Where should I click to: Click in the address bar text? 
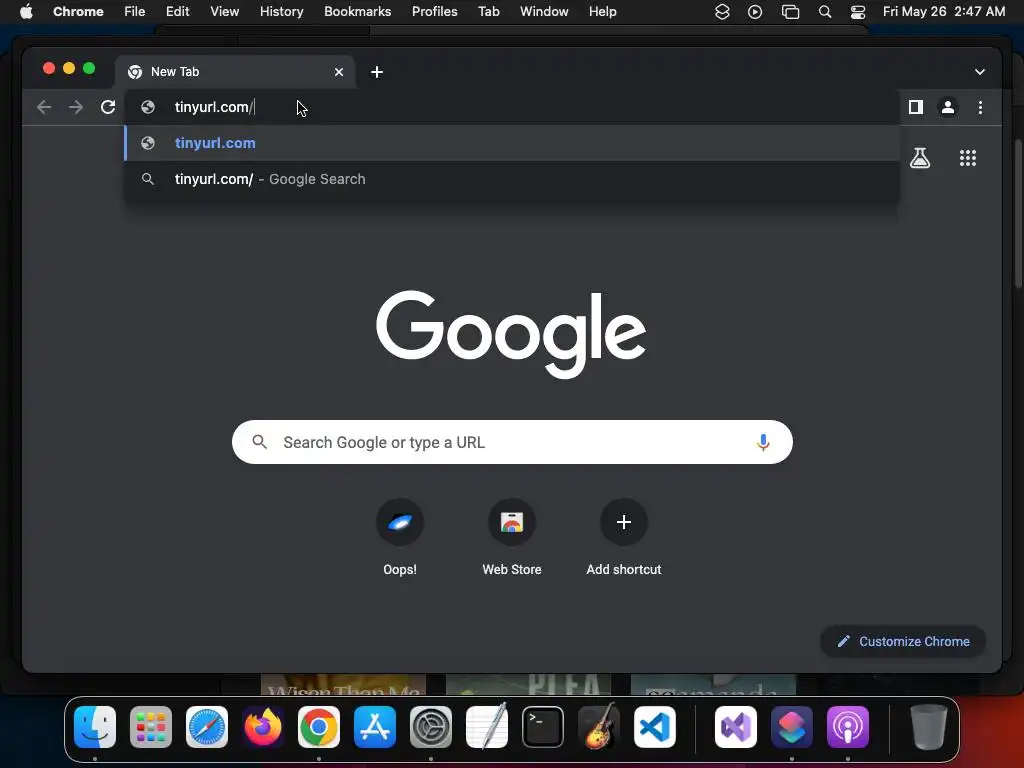pos(214,107)
